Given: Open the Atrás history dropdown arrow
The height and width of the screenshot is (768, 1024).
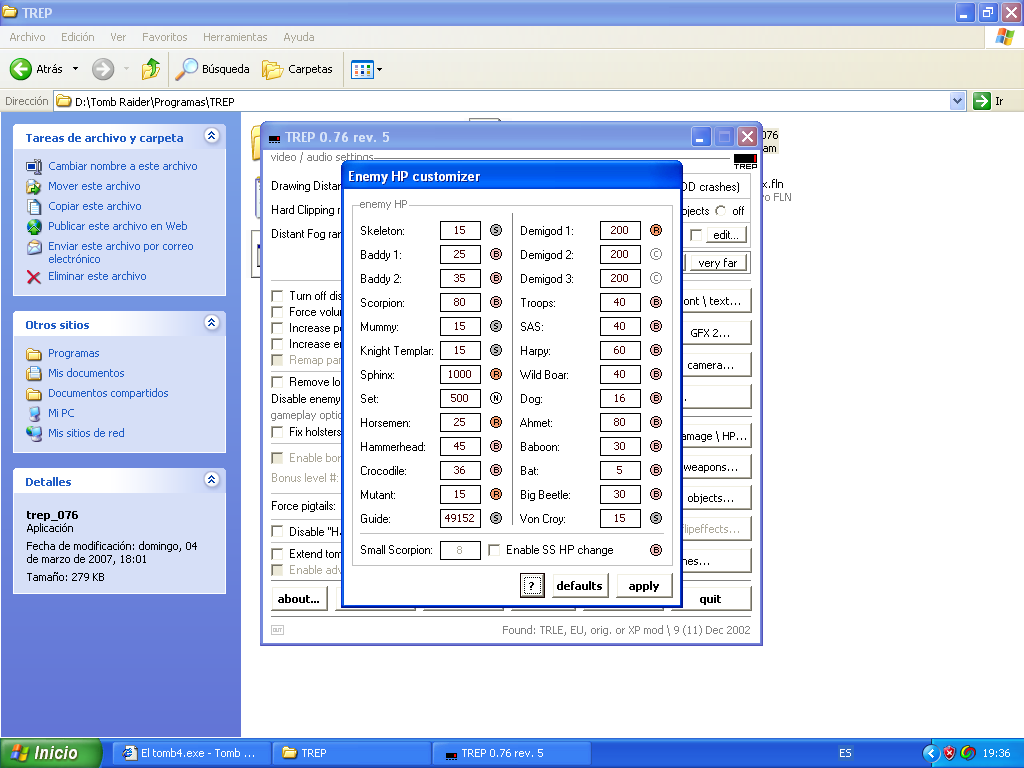Looking at the screenshot, I should click(x=75, y=69).
